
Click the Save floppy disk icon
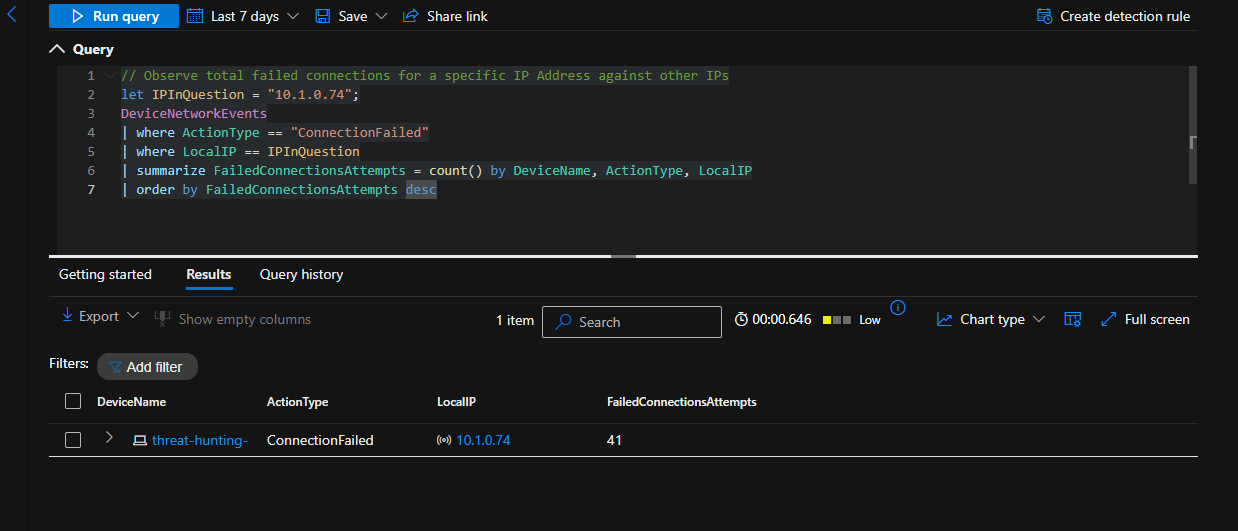point(322,16)
